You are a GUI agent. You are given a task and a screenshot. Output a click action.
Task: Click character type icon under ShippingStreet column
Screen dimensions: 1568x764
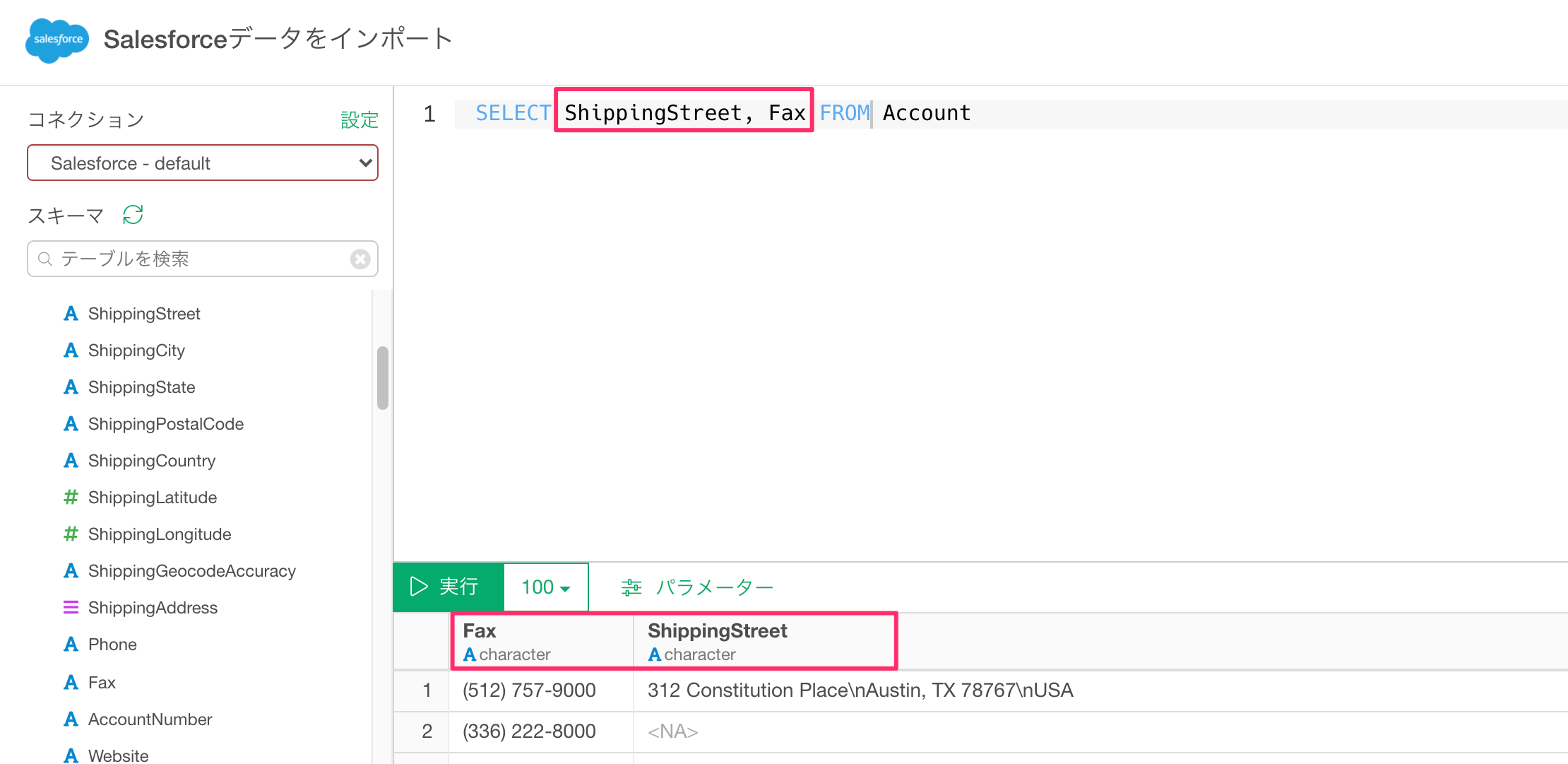click(x=655, y=655)
